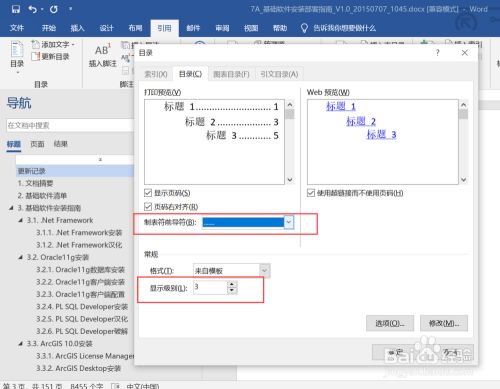This screenshot has height=389, width=500.
Task: Open the quick access toolbar customize arrow
Action: (x=71, y=9)
